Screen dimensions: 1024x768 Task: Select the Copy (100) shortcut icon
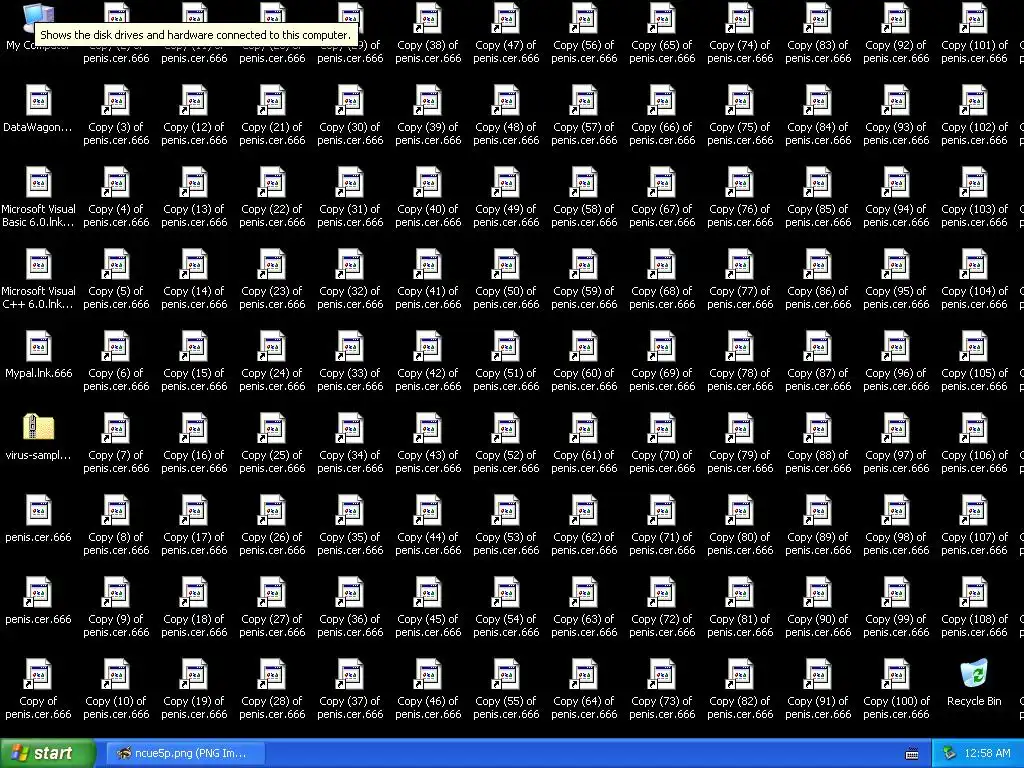pyautogui.click(x=896, y=675)
